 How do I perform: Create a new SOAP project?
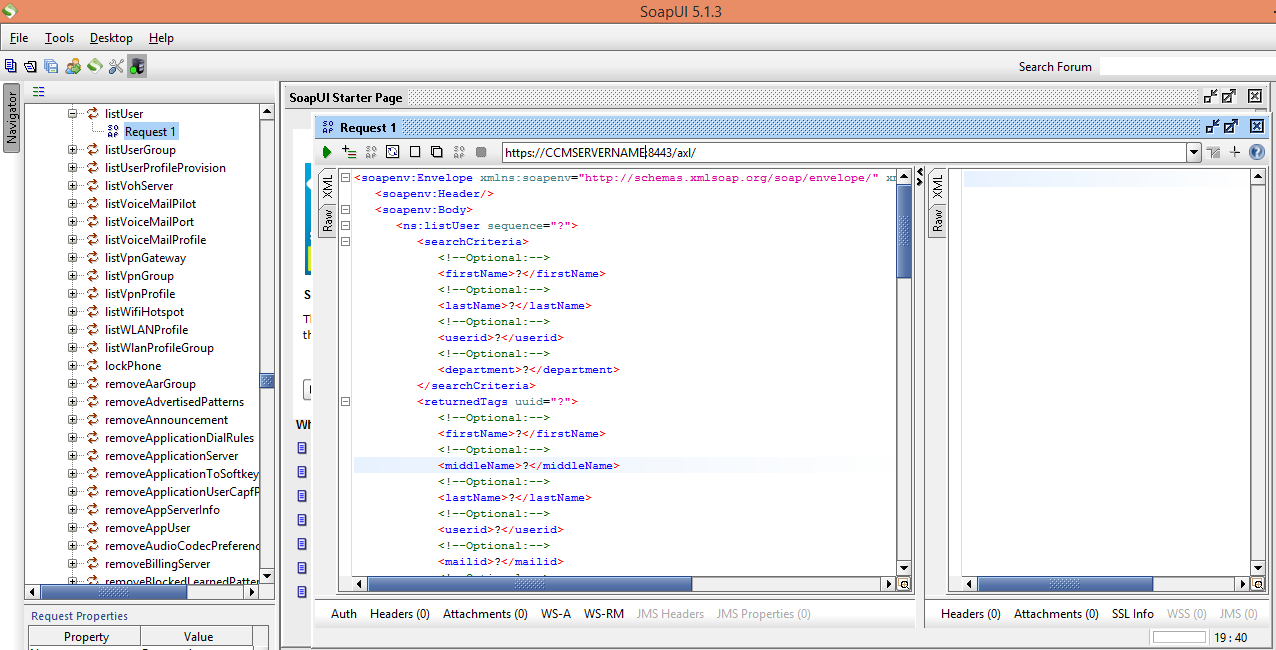pos(10,64)
